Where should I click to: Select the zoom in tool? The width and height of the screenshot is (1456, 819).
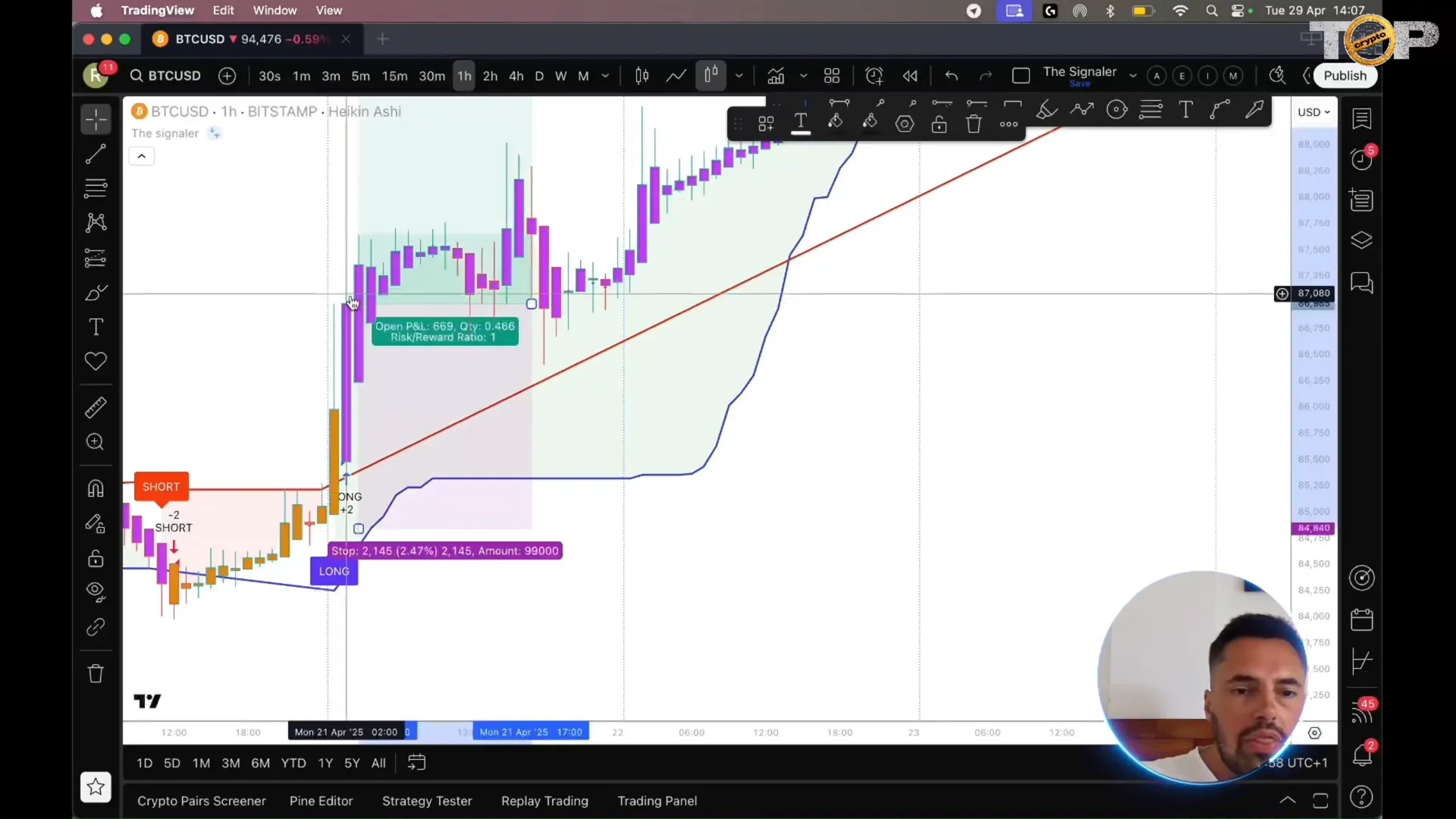[96, 442]
